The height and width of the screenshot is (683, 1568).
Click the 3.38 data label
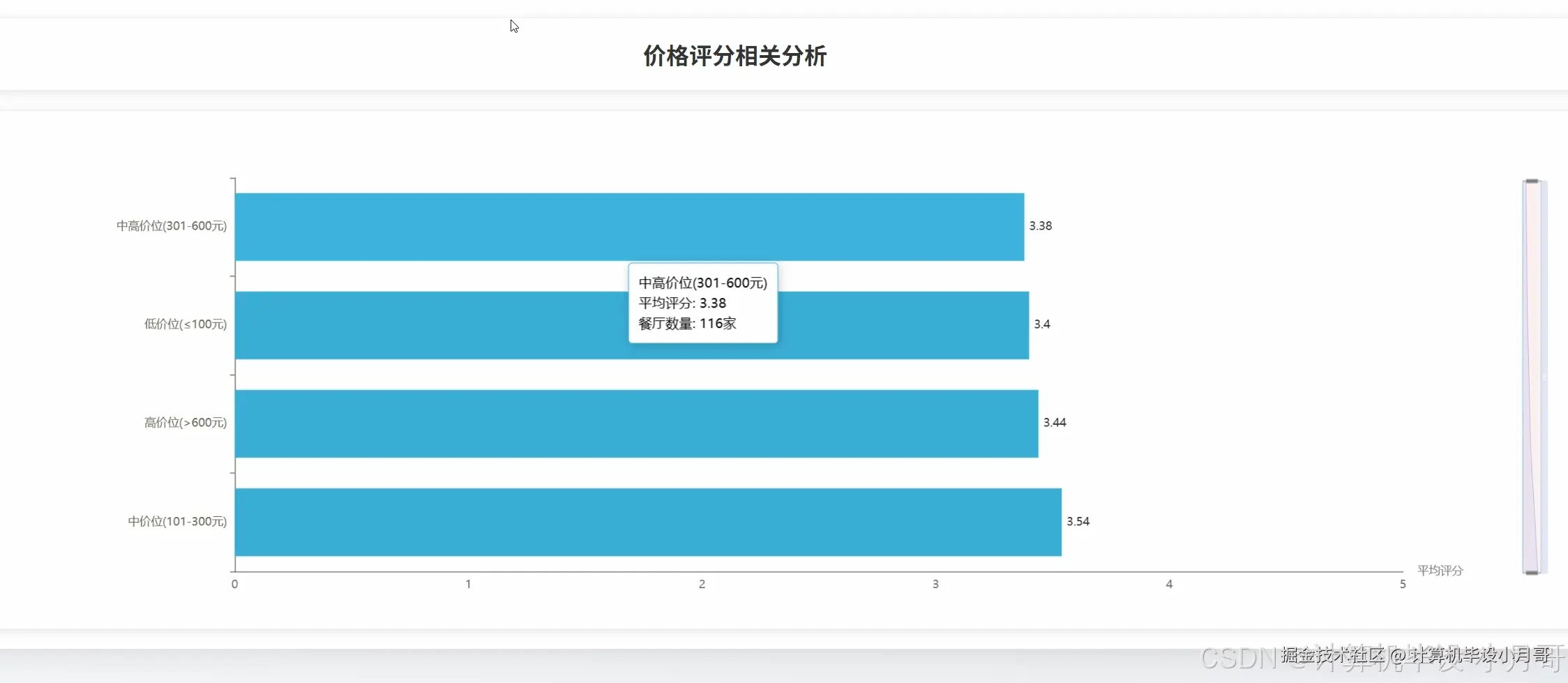click(1040, 225)
